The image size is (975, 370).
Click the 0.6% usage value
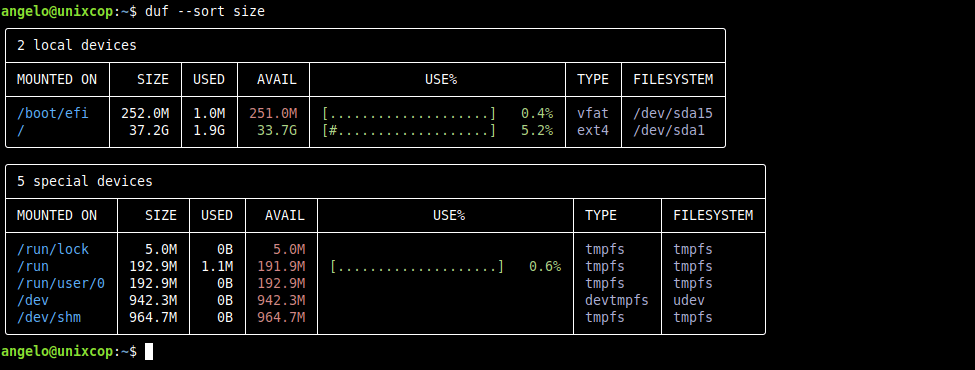(545, 266)
